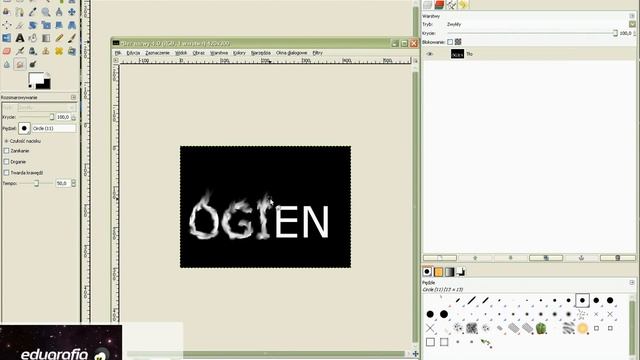
Task: Select the Pencil tool
Action: coord(59,38)
